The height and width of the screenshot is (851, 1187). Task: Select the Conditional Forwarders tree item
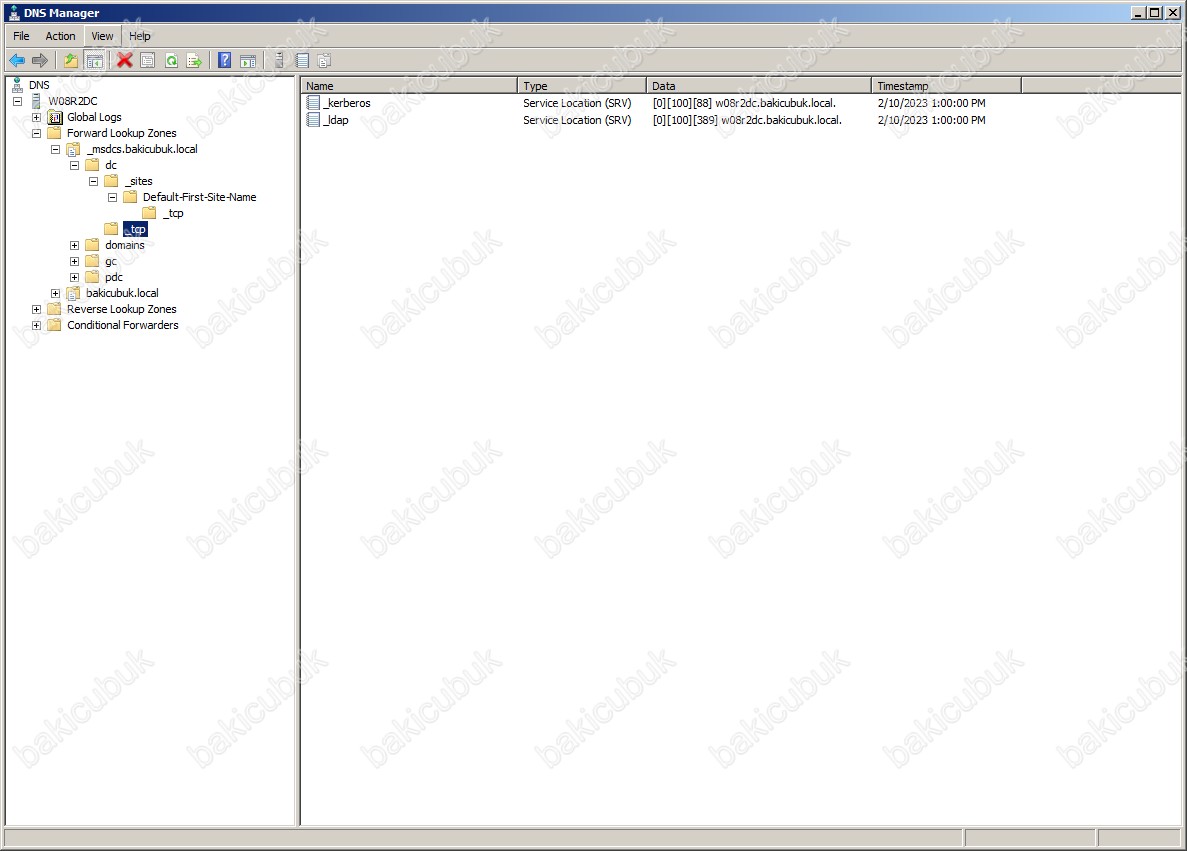122,325
